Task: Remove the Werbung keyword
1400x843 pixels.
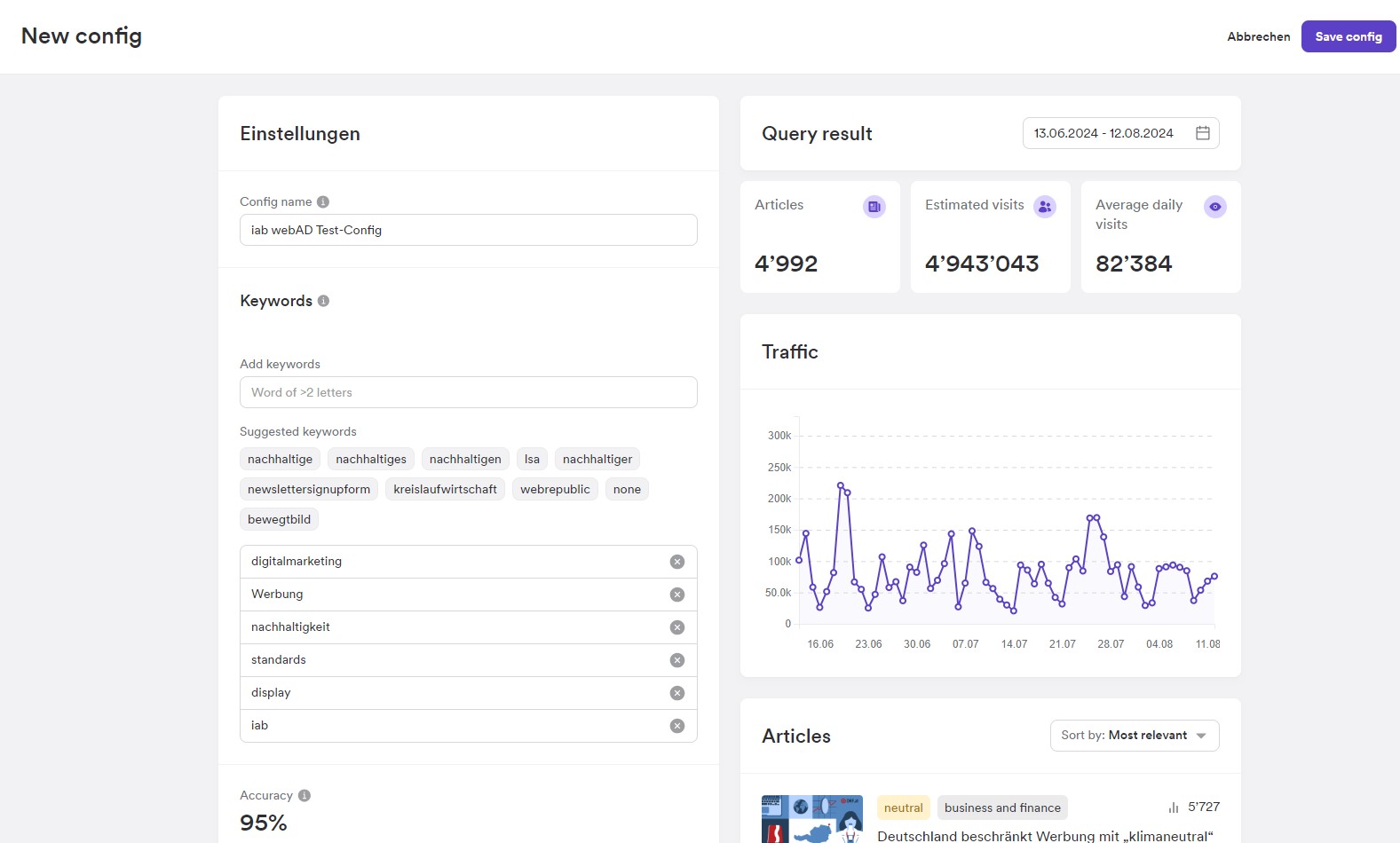Action: (676, 595)
